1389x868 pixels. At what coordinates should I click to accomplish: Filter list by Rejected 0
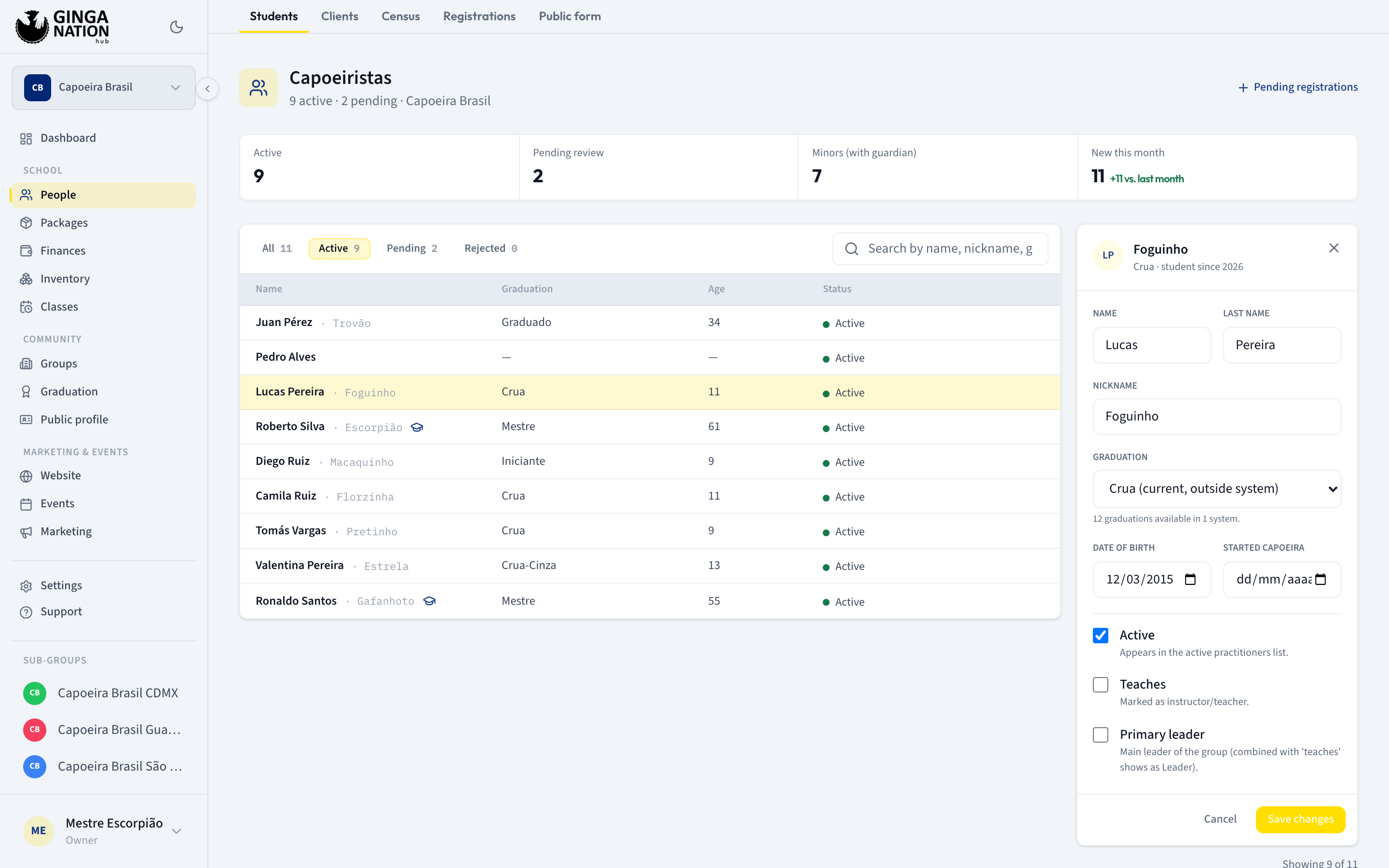(x=491, y=248)
